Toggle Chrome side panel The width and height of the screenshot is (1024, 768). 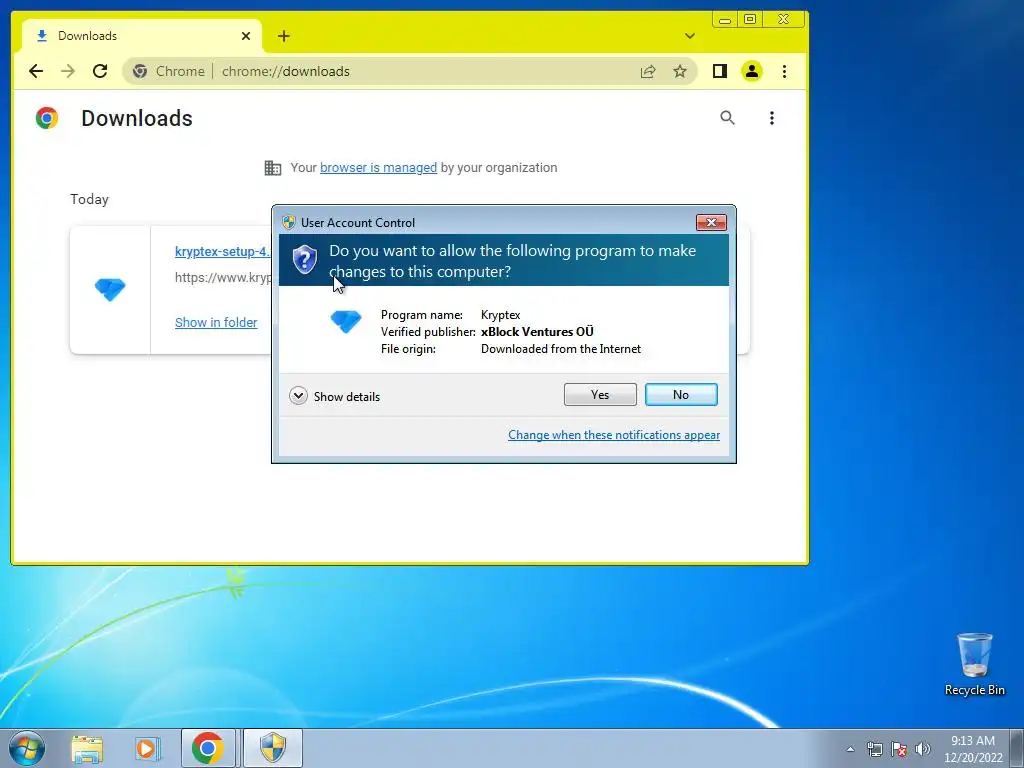click(x=720, y=71)
